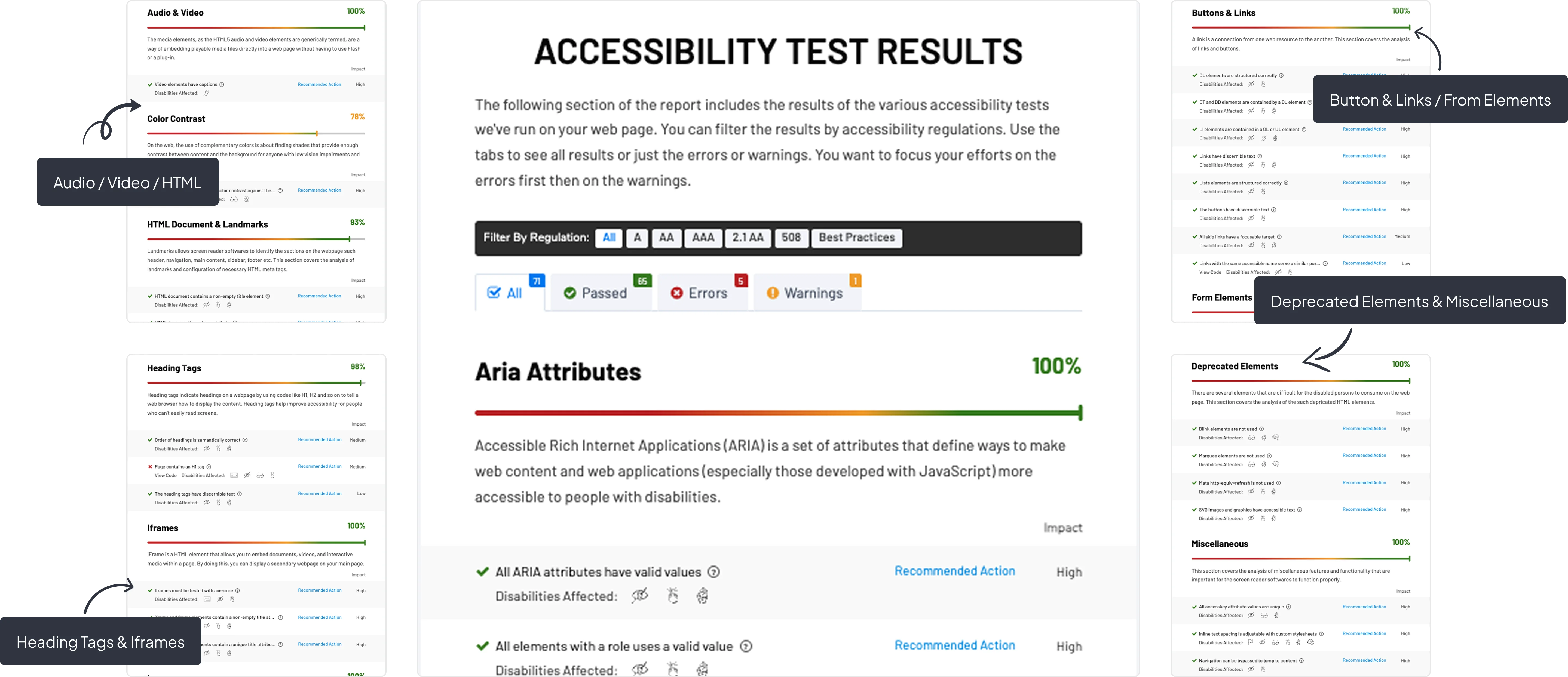Click the red Errors tab icon
The width and height of the screenshot is (1568, 677).
coord(676,293)
